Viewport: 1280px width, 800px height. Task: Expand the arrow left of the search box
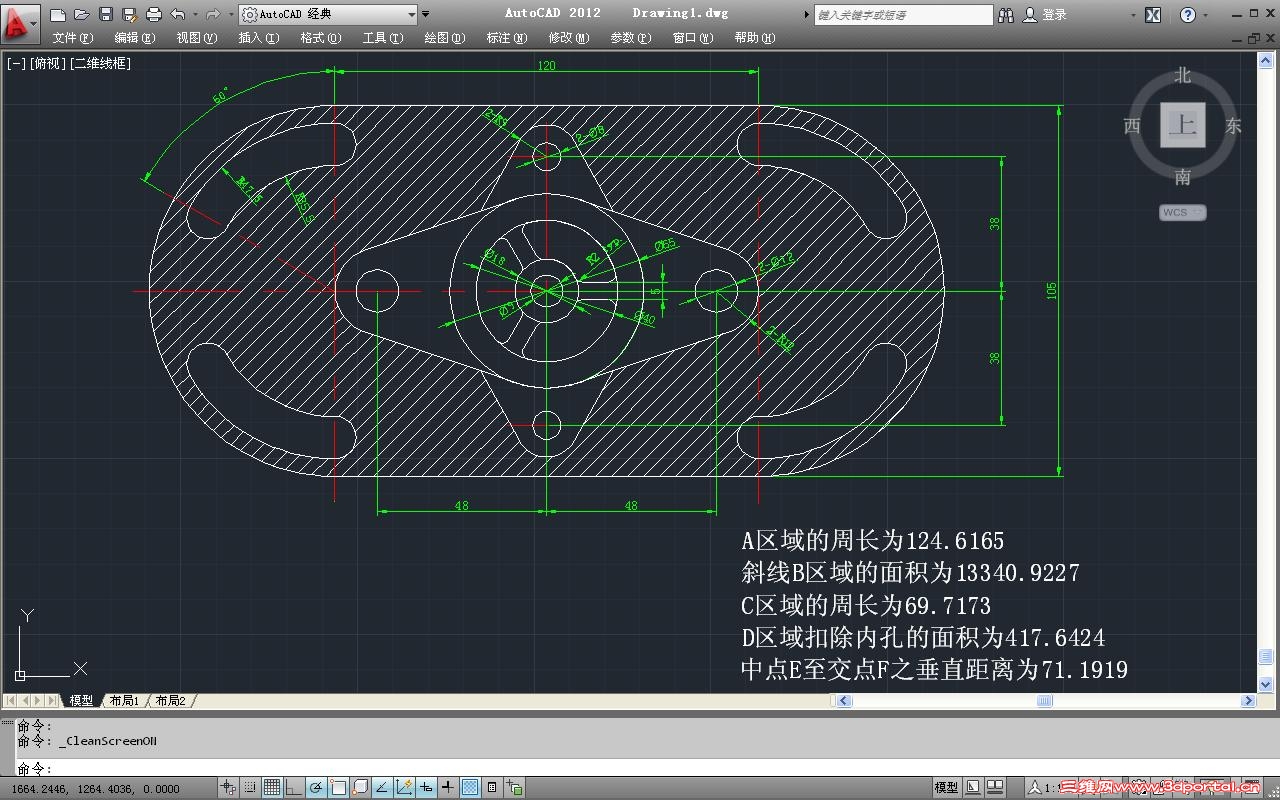(808, 15)
